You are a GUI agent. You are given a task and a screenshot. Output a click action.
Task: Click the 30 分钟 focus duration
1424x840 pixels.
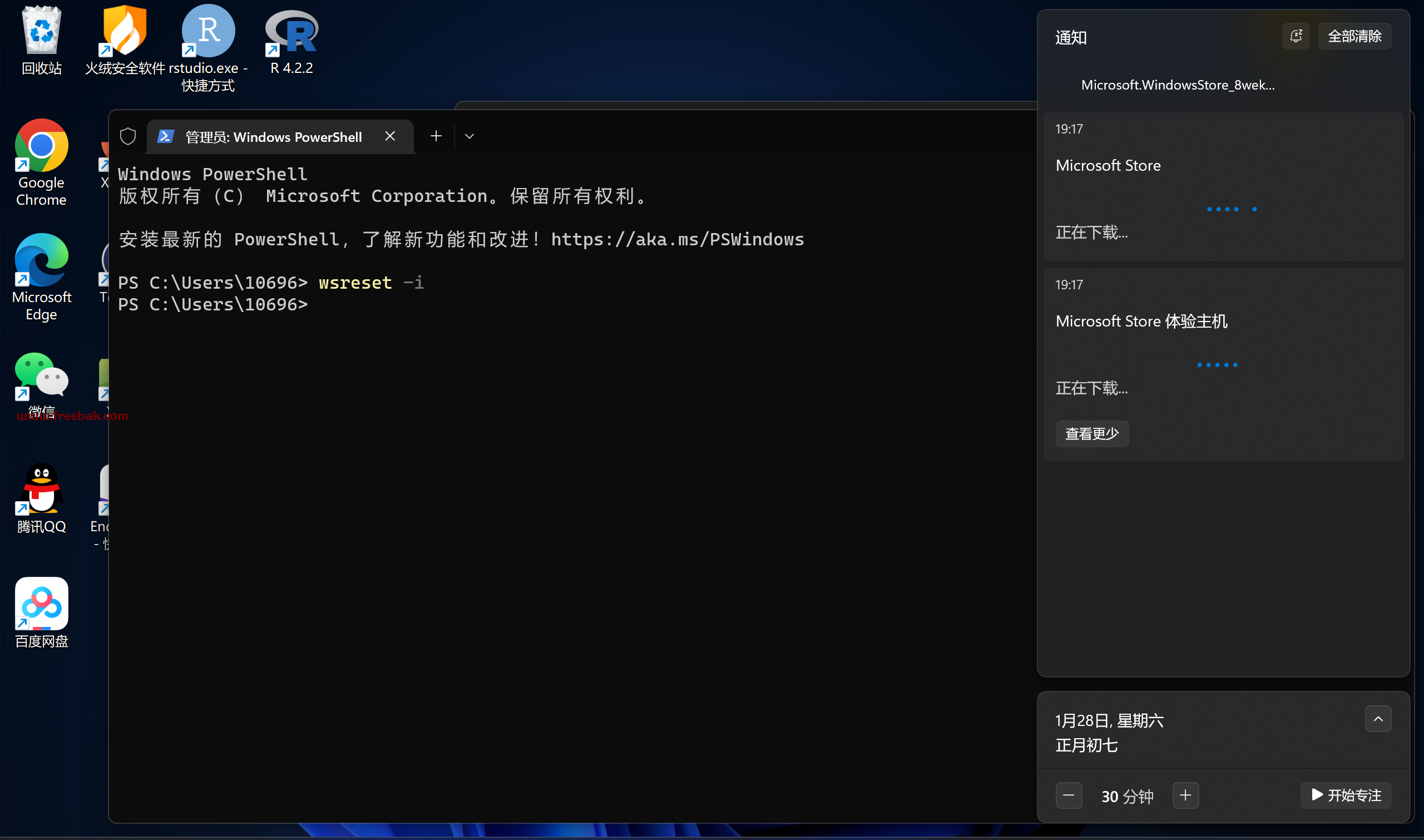[x=1128, y=797]
